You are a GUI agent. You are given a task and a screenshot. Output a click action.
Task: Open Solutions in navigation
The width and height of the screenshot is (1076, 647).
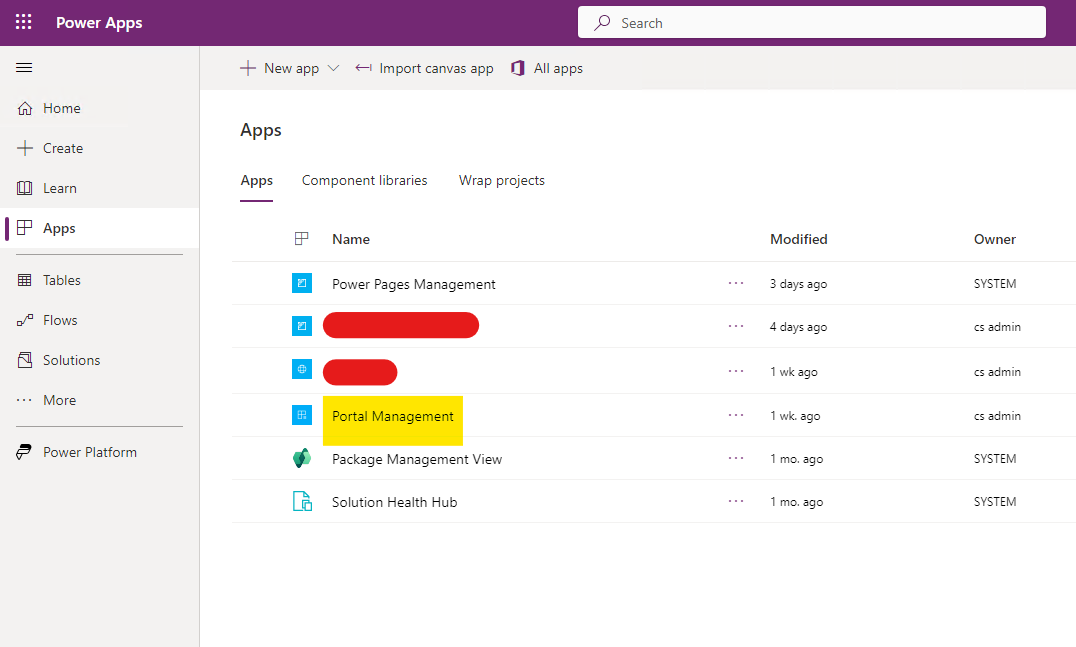tap(71, 360)
